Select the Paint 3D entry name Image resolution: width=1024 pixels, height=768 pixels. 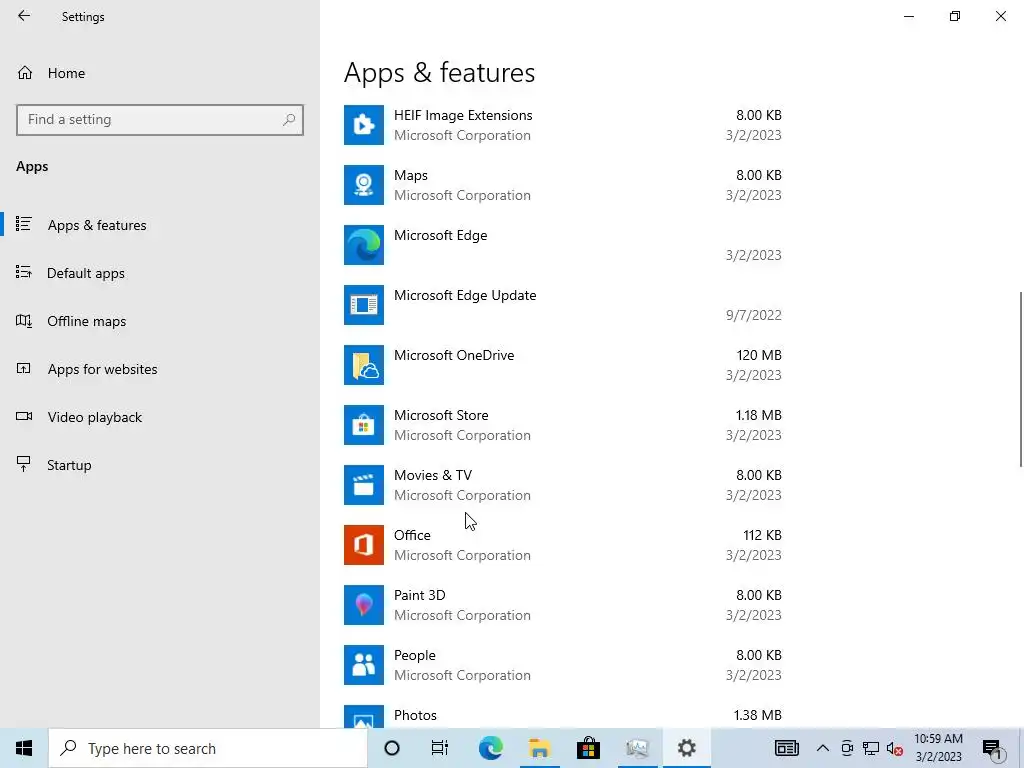point(419,596)
